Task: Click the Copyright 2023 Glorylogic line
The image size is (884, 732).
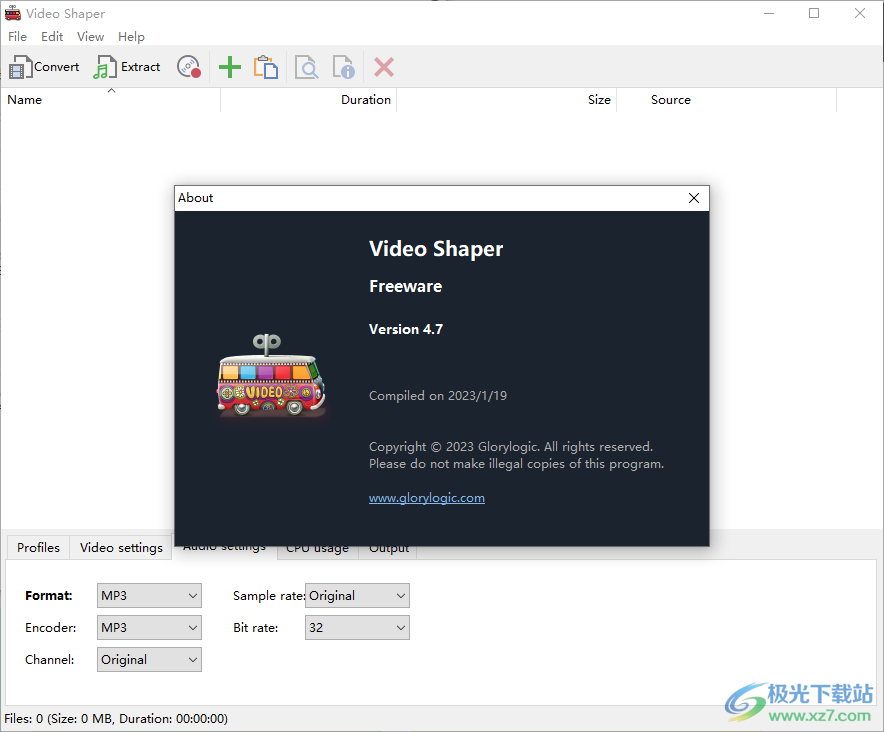Action: [511, 447]
